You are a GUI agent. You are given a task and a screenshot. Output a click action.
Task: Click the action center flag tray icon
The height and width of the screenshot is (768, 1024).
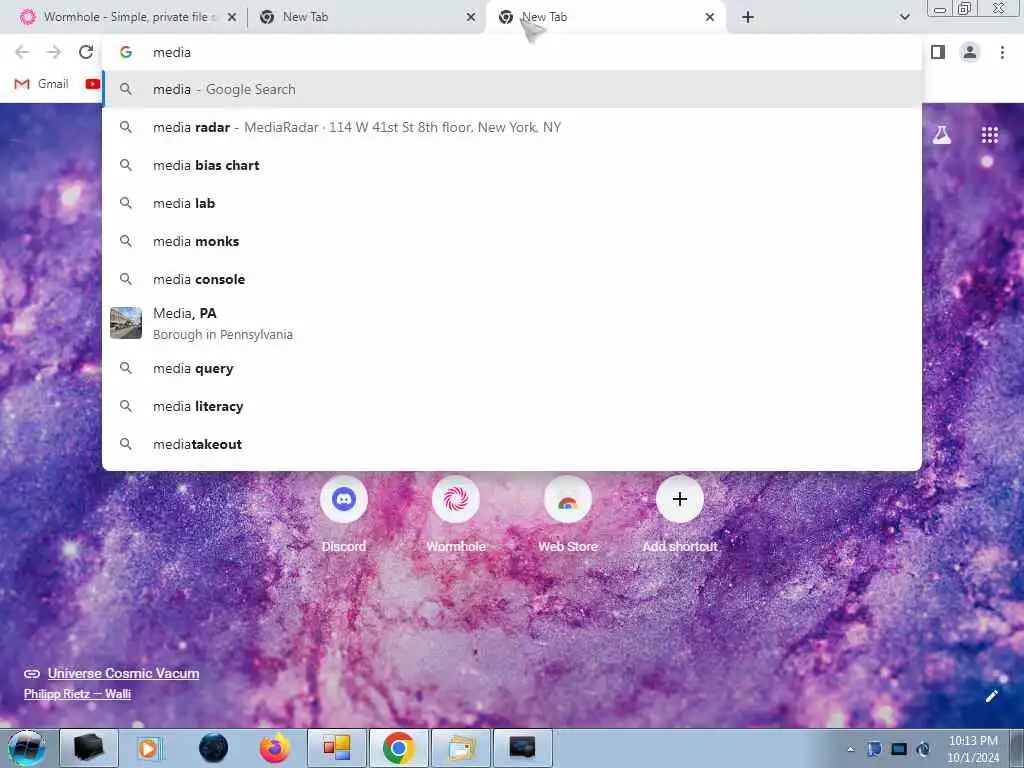tap(874, 749)
